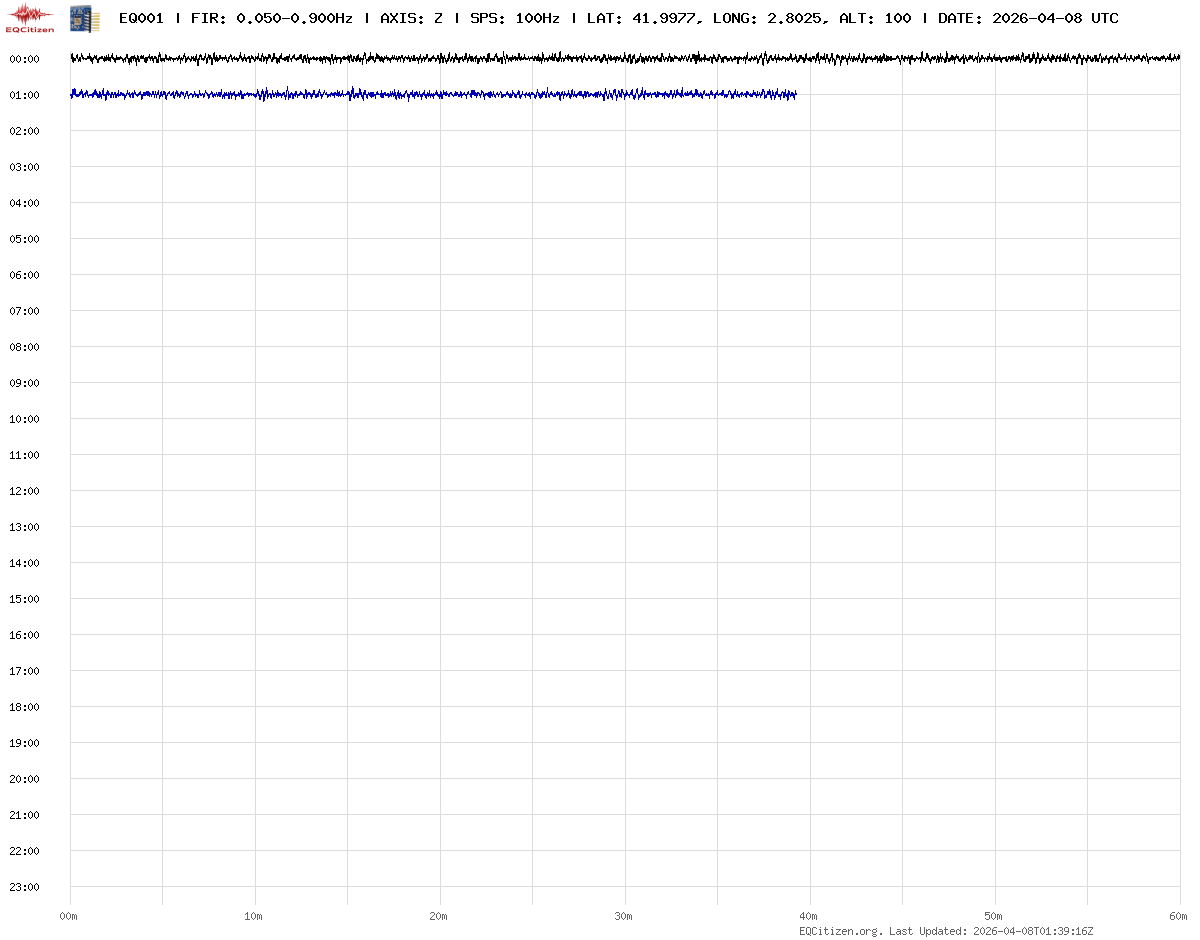
Task: Click the FIR 0.050-0.900Hz filter text
Action: [271, 18]
